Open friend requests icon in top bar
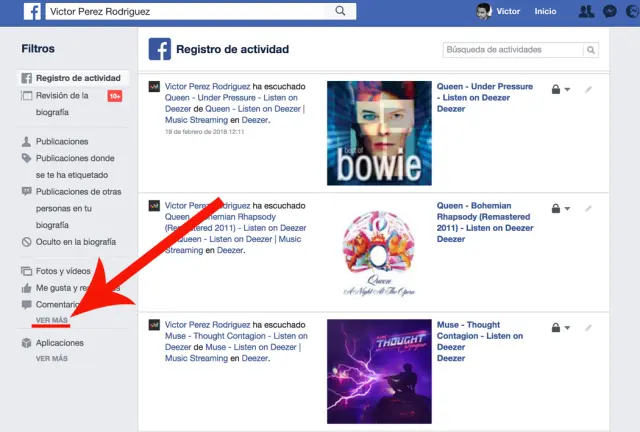 pyautogui.click(x=587, y=12)
